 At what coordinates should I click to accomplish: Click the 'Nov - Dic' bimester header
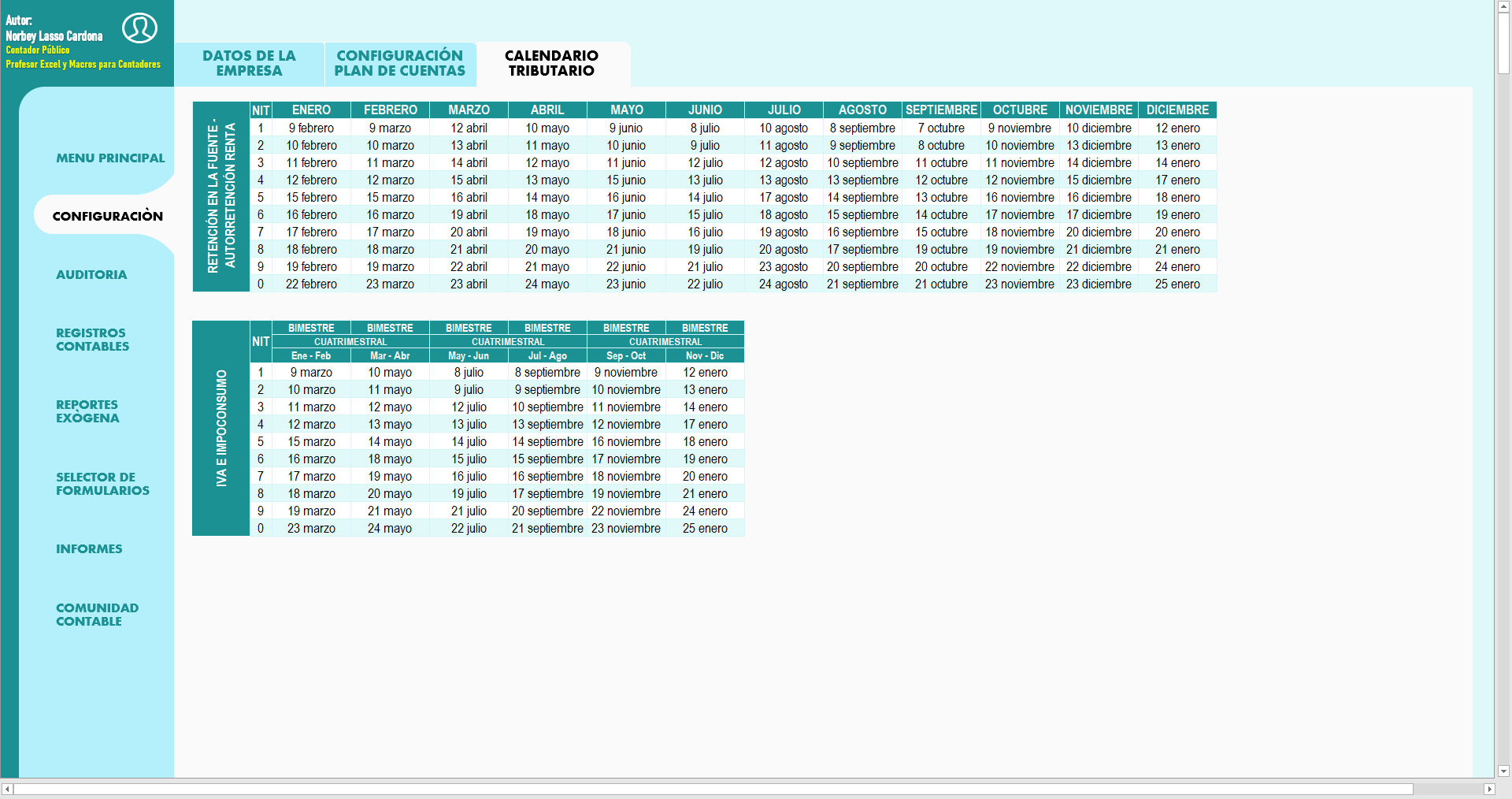coord(705,356)
